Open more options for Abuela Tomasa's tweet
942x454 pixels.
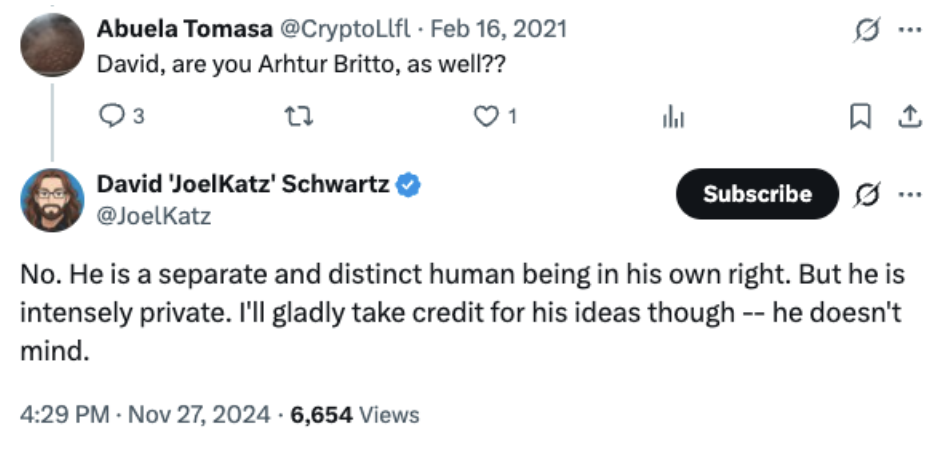click(908, 29)
